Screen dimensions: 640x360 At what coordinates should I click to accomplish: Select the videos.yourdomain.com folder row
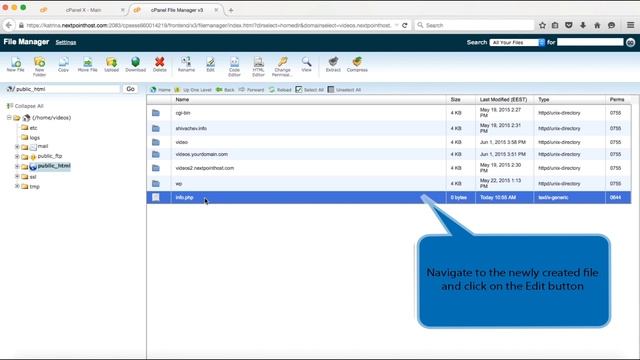[x=389, y=154]
